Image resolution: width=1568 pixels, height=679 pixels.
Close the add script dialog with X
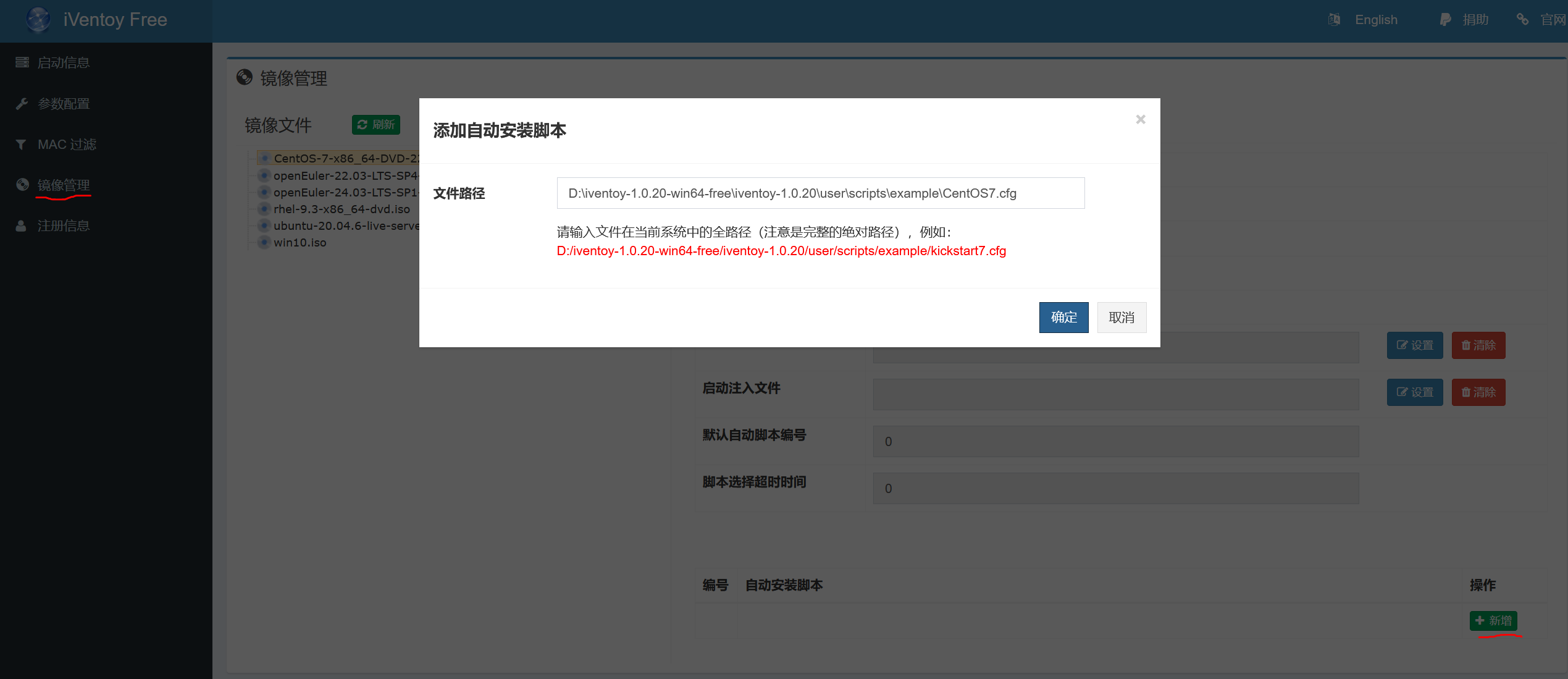pos(1141,119)
